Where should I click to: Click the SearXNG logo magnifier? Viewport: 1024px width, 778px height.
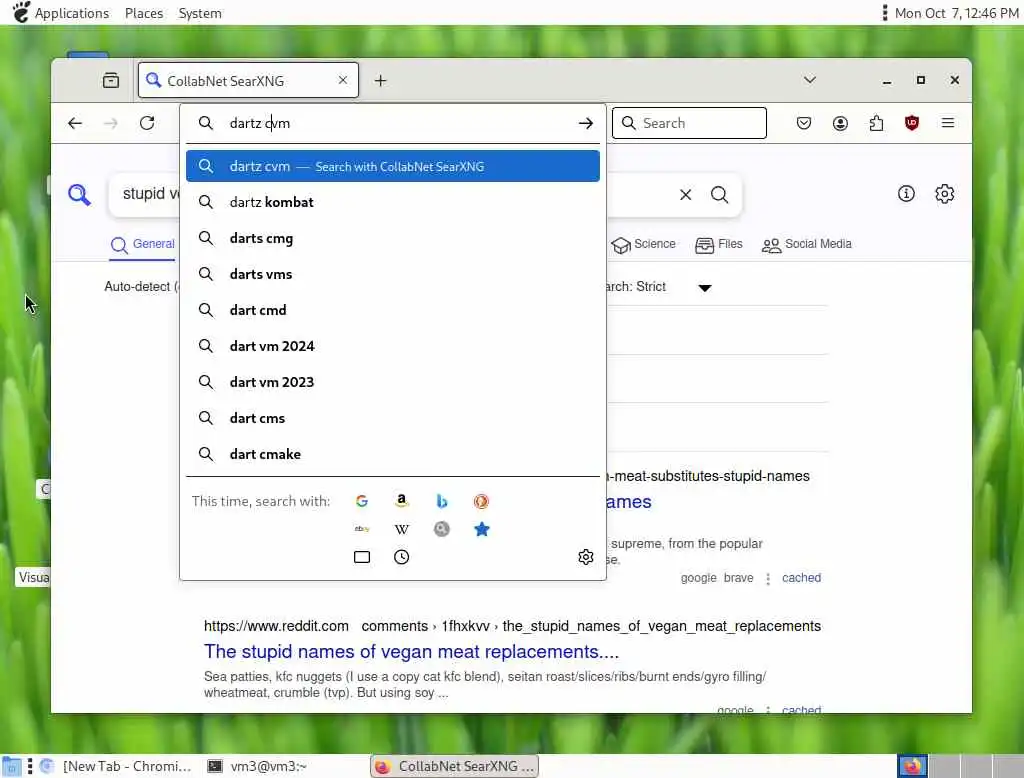coord(79,195)
